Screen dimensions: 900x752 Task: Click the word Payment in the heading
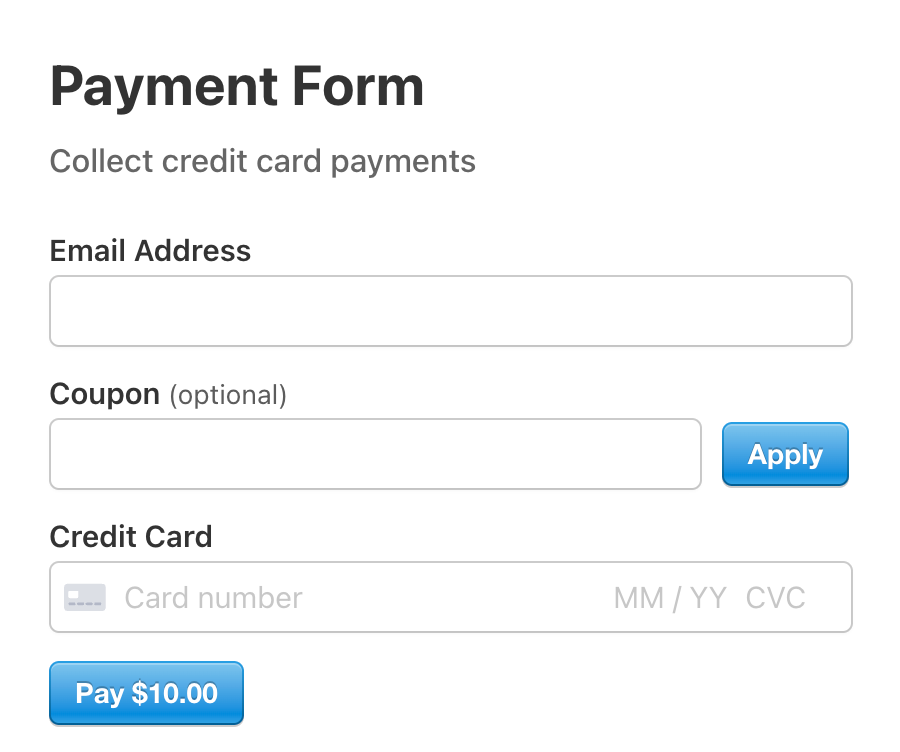pos(164,87)
